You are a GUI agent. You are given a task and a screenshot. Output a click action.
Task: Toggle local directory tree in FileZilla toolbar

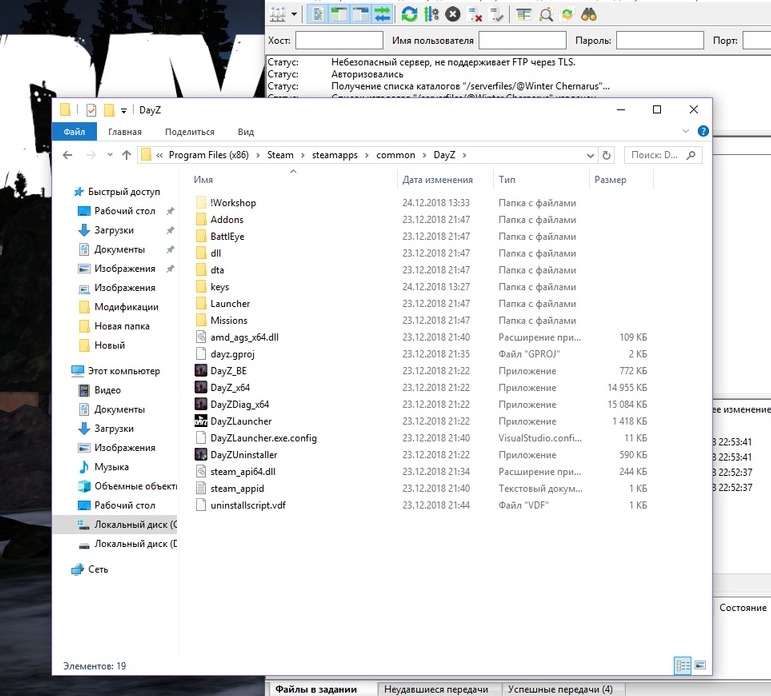tap(339, 14)
